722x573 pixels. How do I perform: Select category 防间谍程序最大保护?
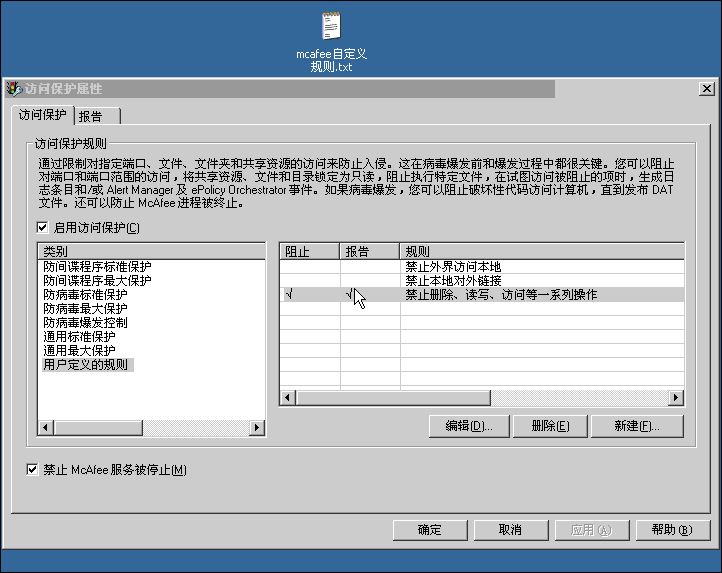97,281
